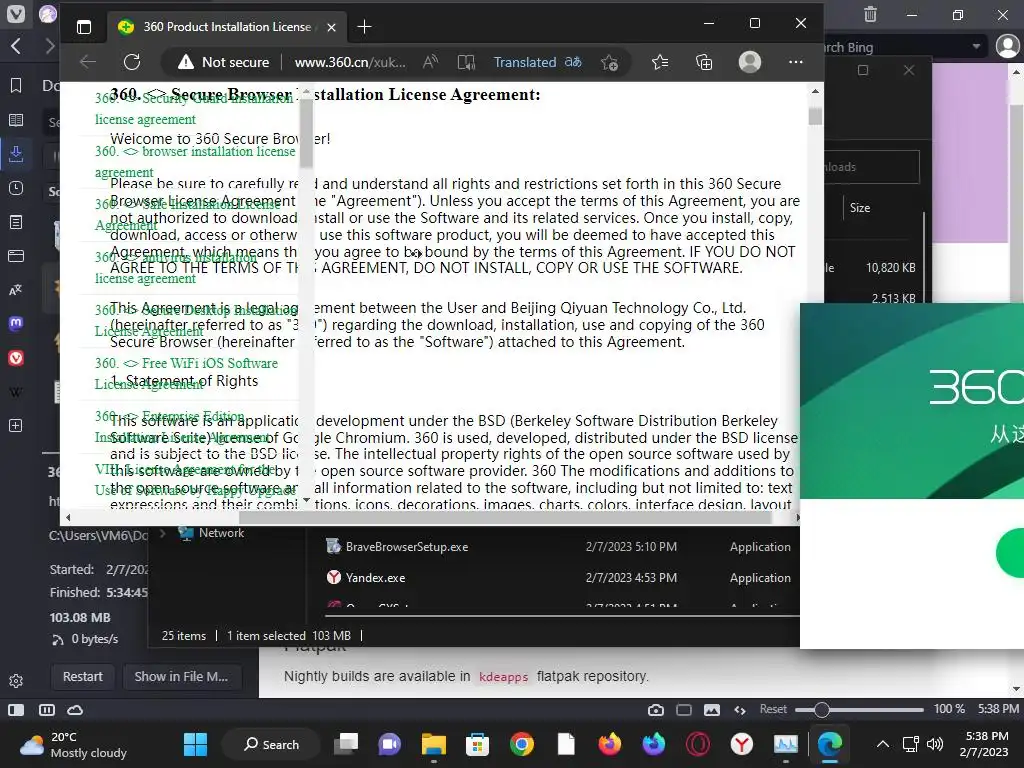Image resolution: width=1024 pixels, height=768 pixels.
Task: Toggle Vivaldi panel visibility in status bar
Action: [16, 710]
